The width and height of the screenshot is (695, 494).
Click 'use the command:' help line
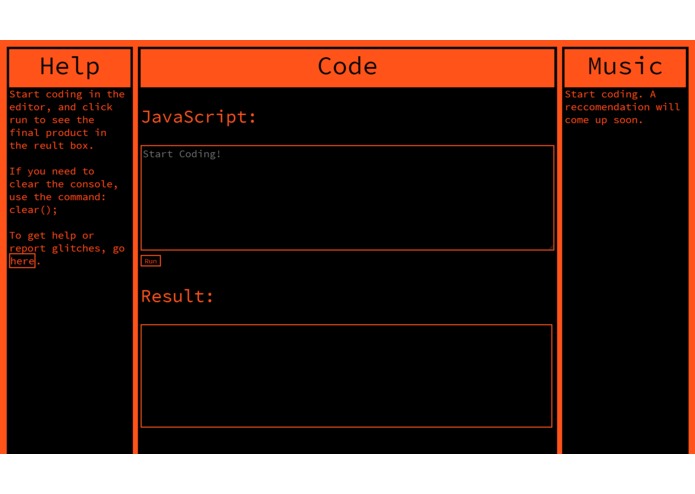coord(58,197)
